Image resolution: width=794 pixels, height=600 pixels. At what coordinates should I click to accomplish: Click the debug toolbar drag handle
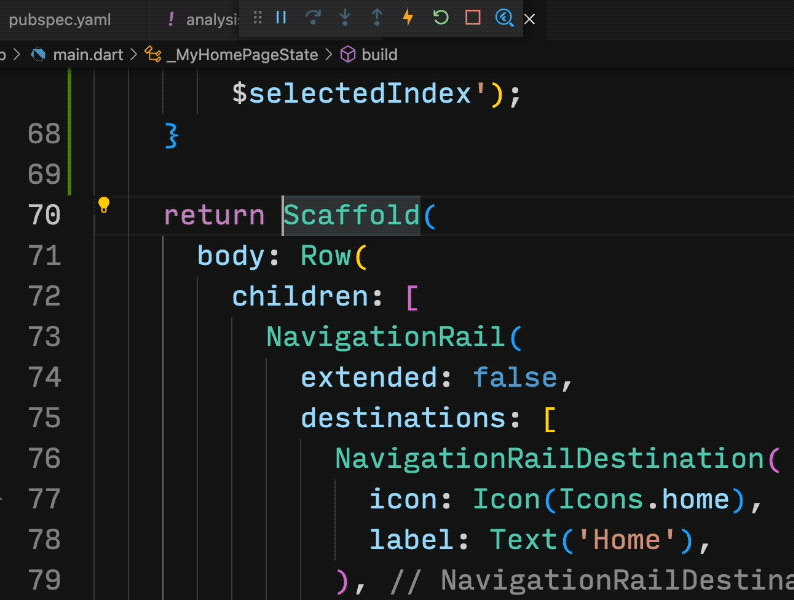click(257, 18)
